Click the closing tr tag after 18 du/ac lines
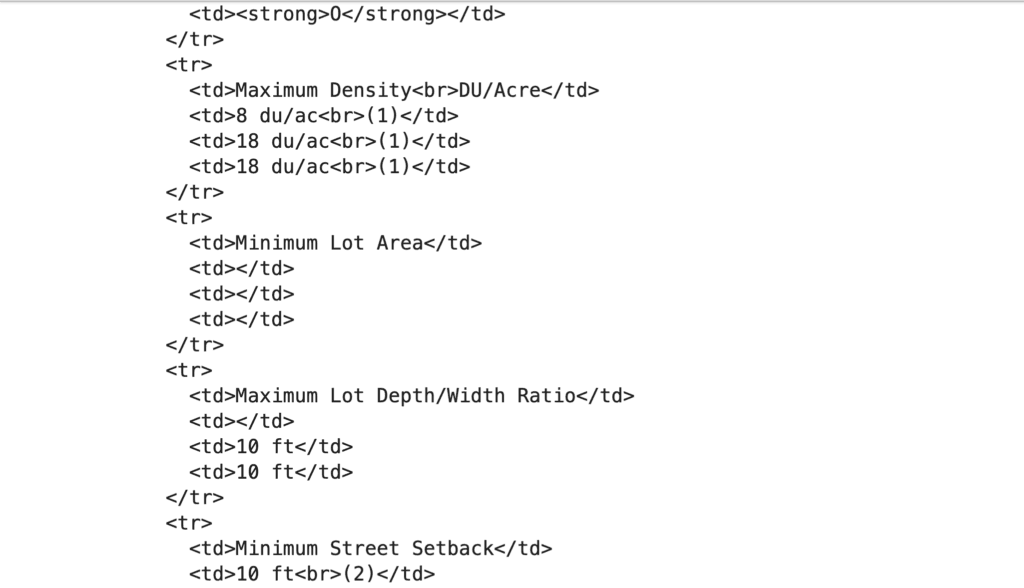1024x588 pixels. click(195, 192)
